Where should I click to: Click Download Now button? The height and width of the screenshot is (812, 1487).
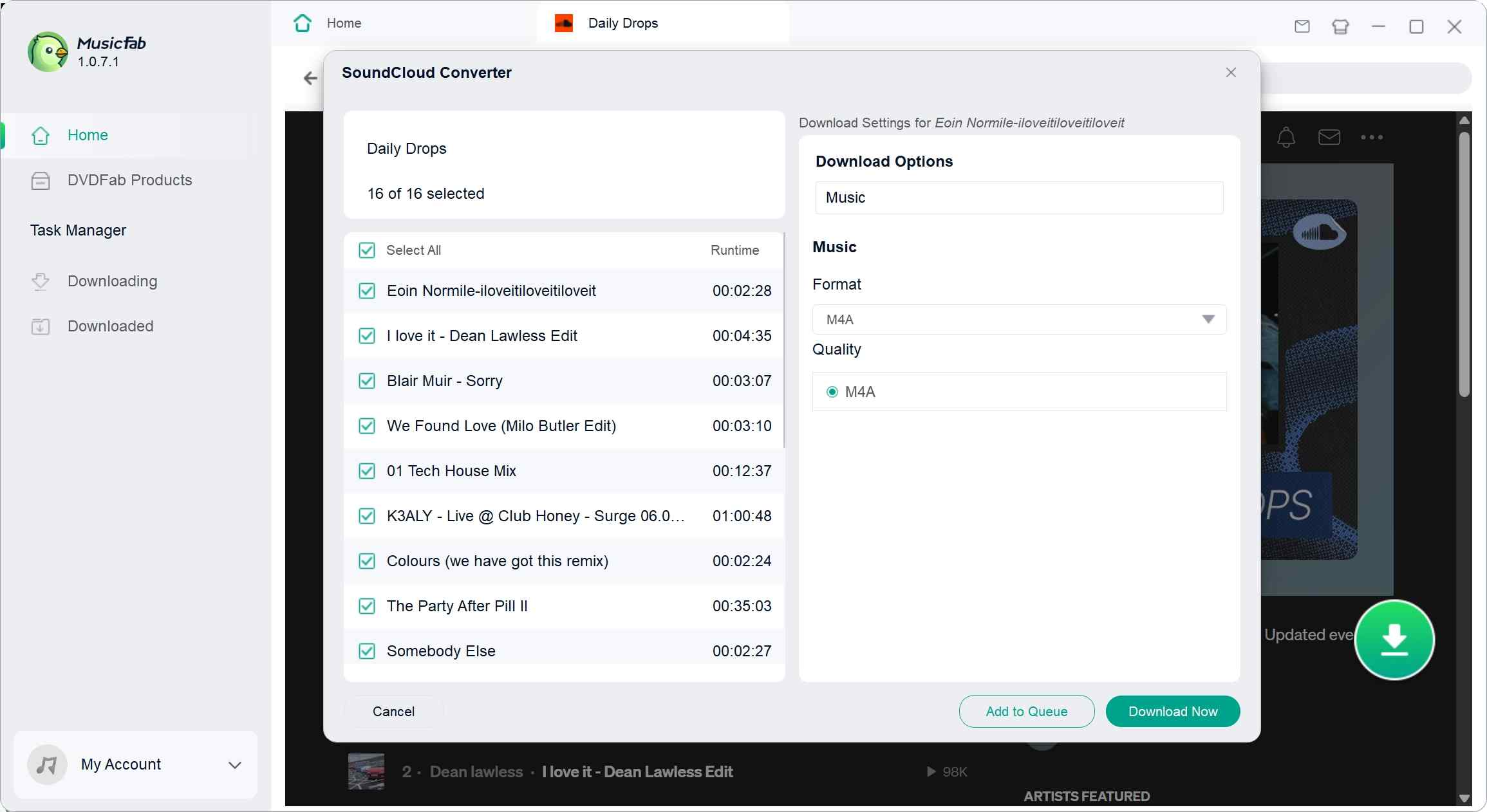pos(1173,712)
